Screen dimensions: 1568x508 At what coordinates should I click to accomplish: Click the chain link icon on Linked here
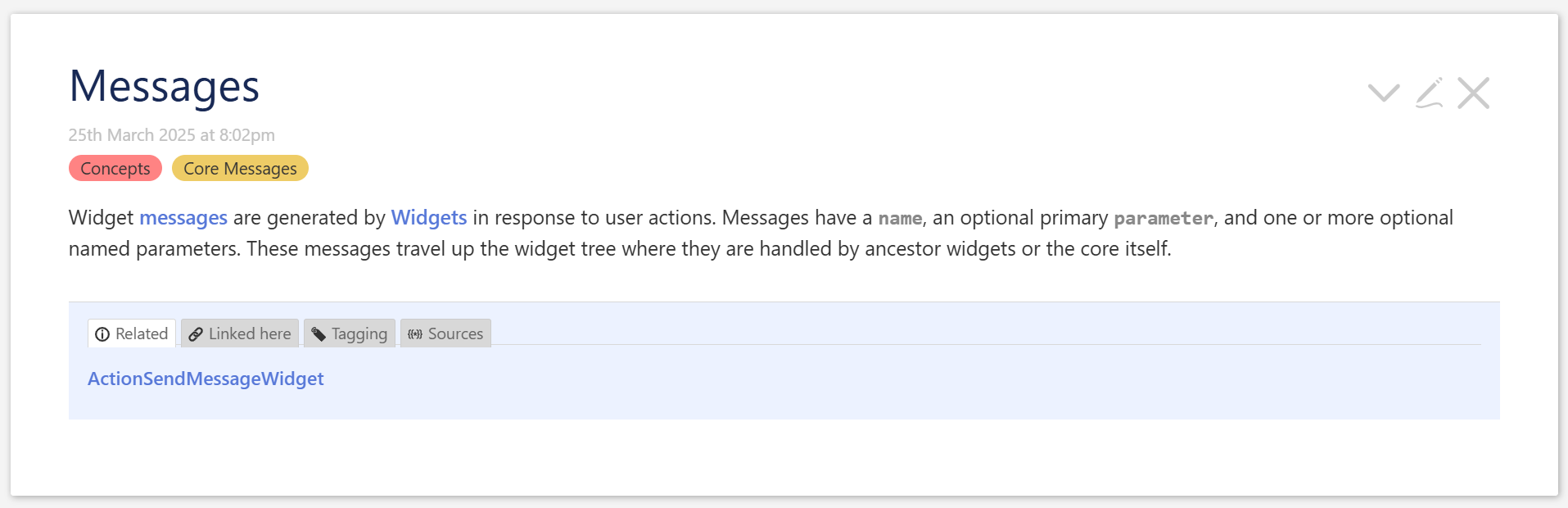[x=196, y=334]
